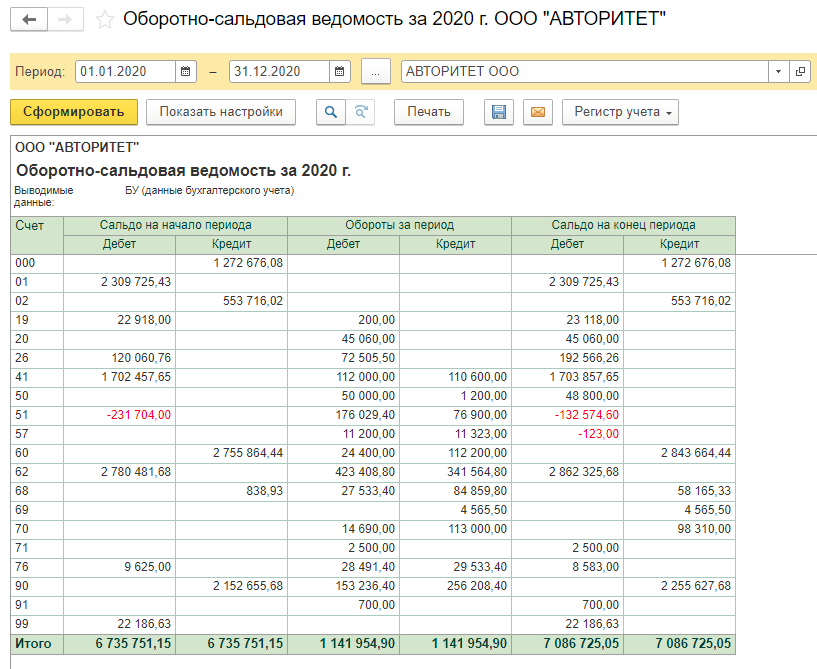817x669 pixels.
Task: Open the organization card for АВТОРИТЕТ ООО
Action: click(799, 72)
